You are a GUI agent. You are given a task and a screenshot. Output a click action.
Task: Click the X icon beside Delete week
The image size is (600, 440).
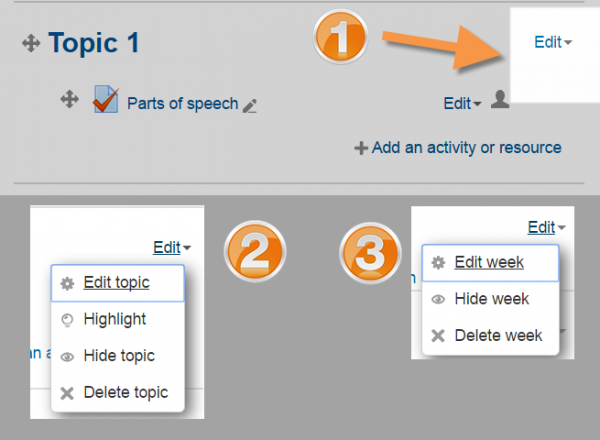438,336
